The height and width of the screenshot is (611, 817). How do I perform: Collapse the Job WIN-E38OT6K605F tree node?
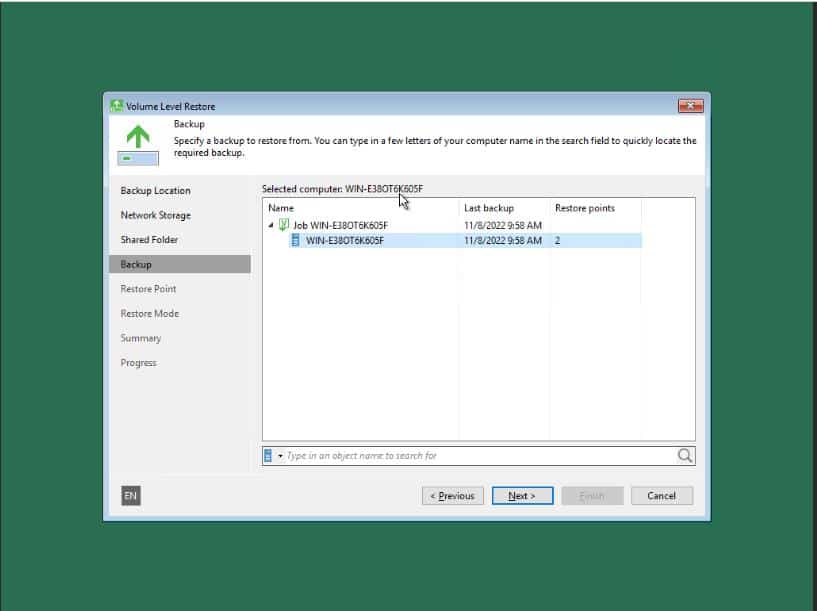268,226
